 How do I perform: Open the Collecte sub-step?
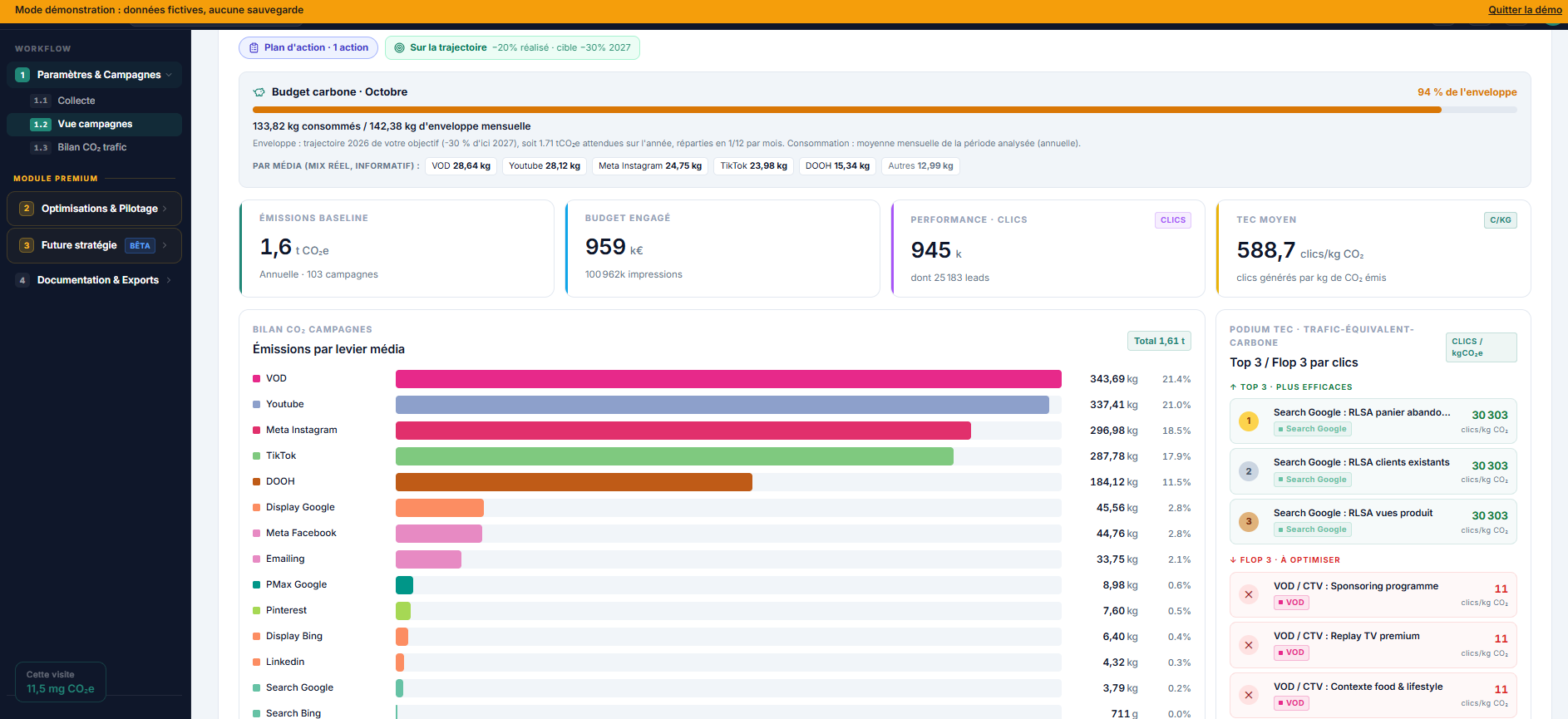pyautogui.click(x=94, y=101)
